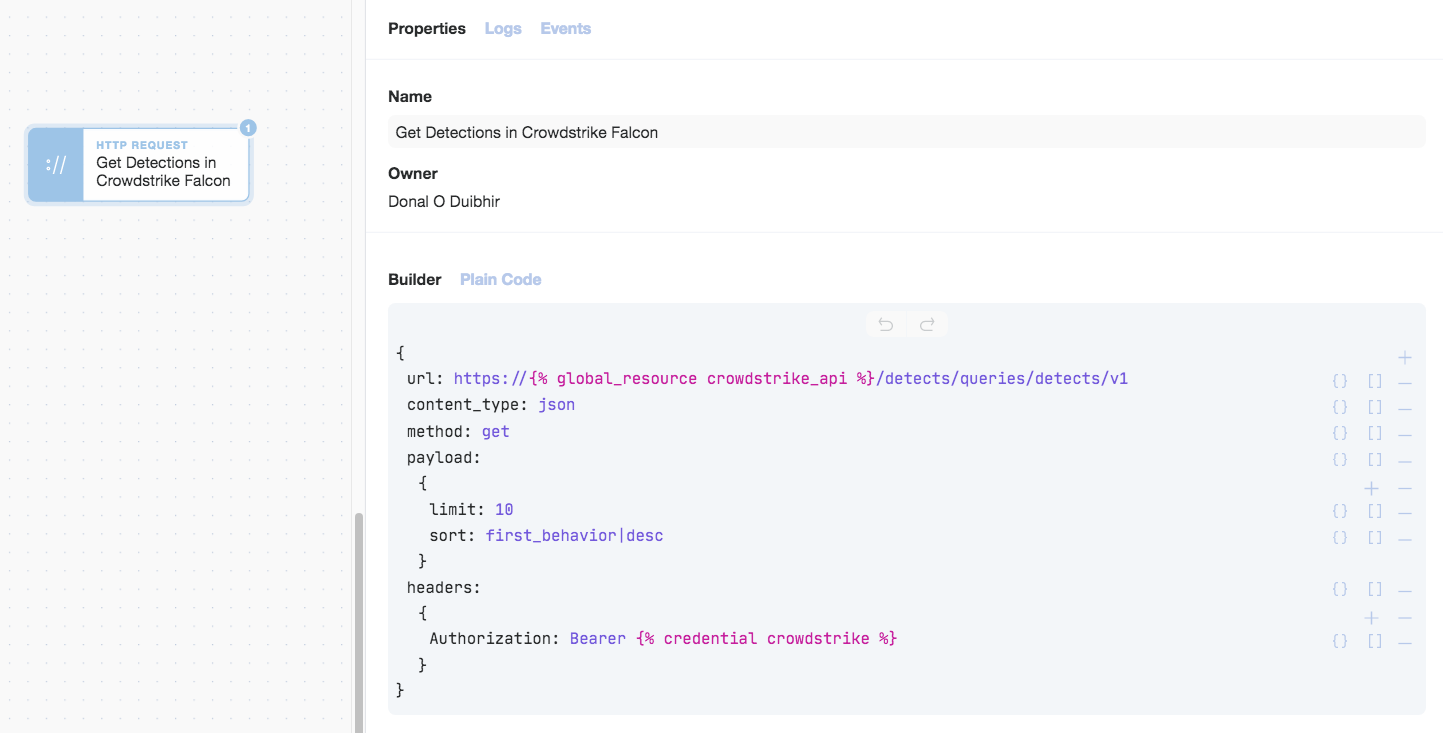Click the canvas vertical scrollbar
This screenshot has width=1443, height=733.
click(358, 622)
